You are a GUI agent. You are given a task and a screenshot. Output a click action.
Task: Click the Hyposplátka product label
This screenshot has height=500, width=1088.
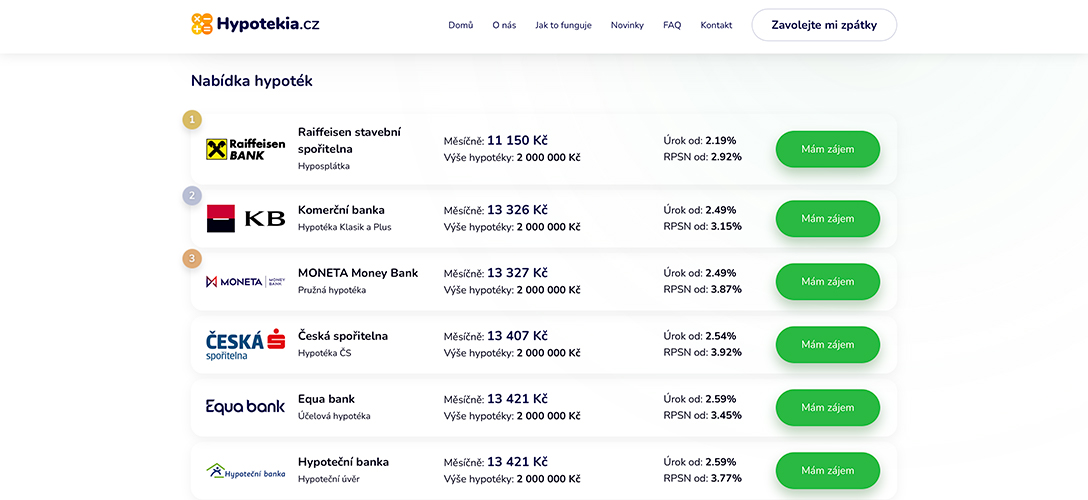click(324, 166)
